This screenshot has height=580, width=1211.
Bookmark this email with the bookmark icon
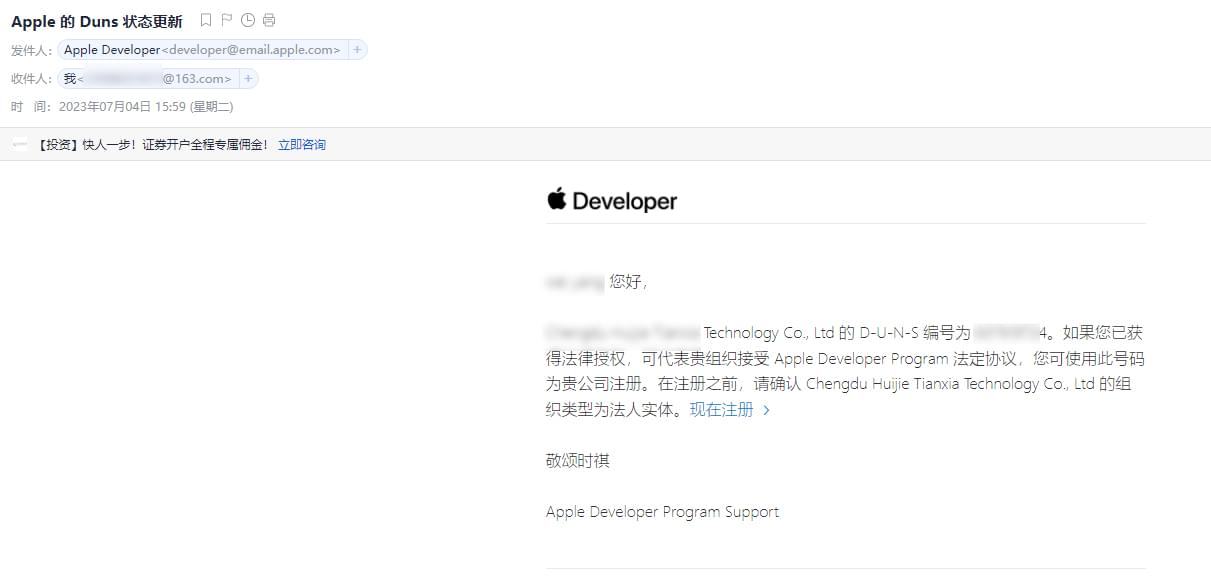(206, 21)
